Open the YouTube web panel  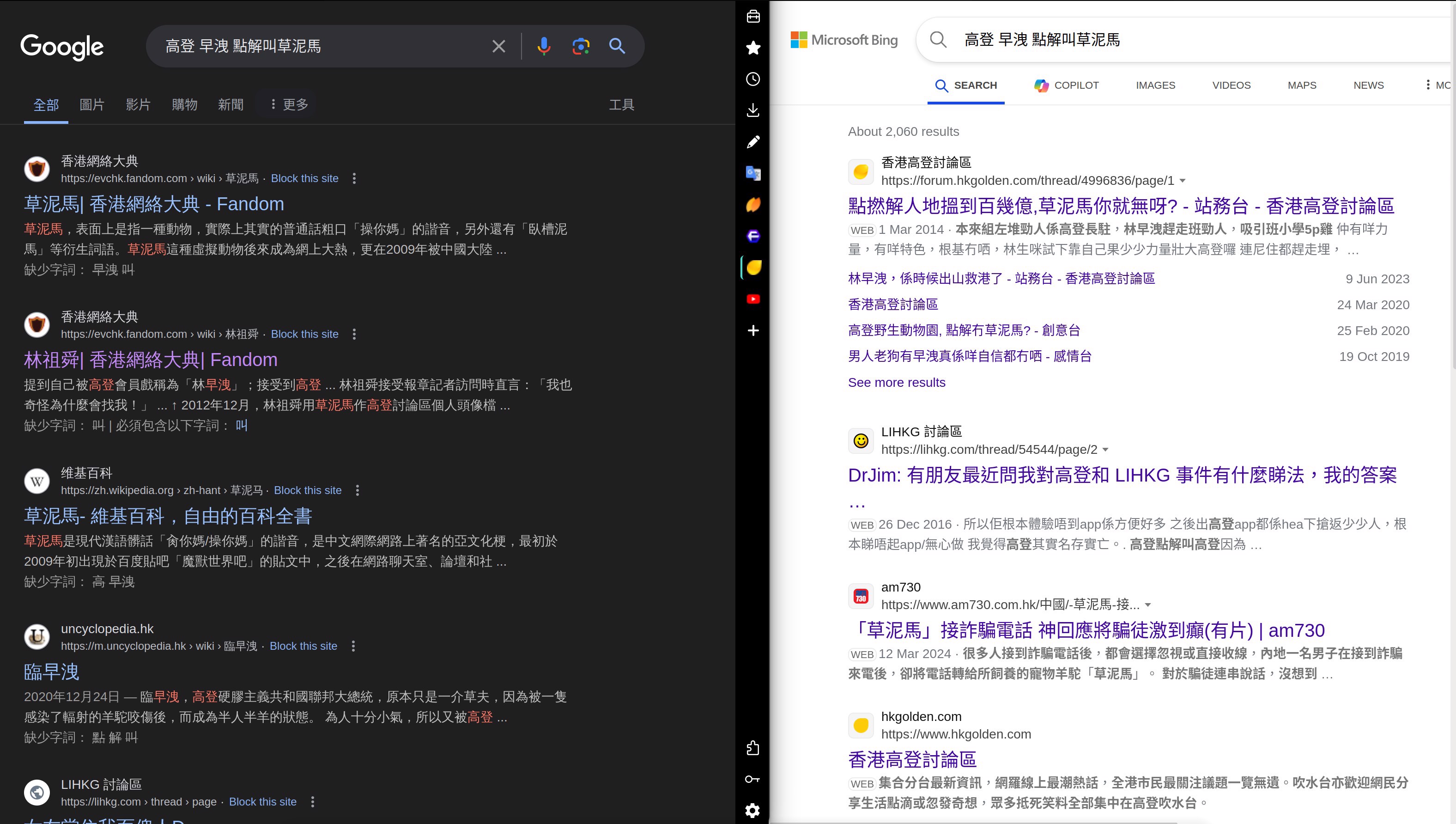coord(753,299)
